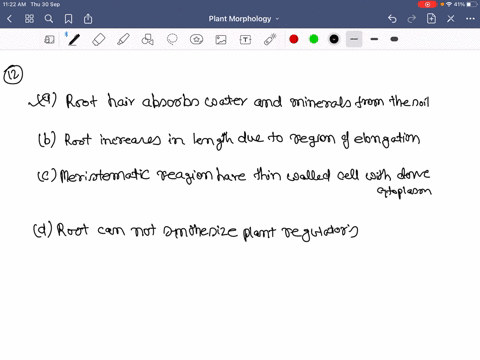Screen dimensions: 480x360
Task: Open search with the magnifier icon
Action: 49,19
